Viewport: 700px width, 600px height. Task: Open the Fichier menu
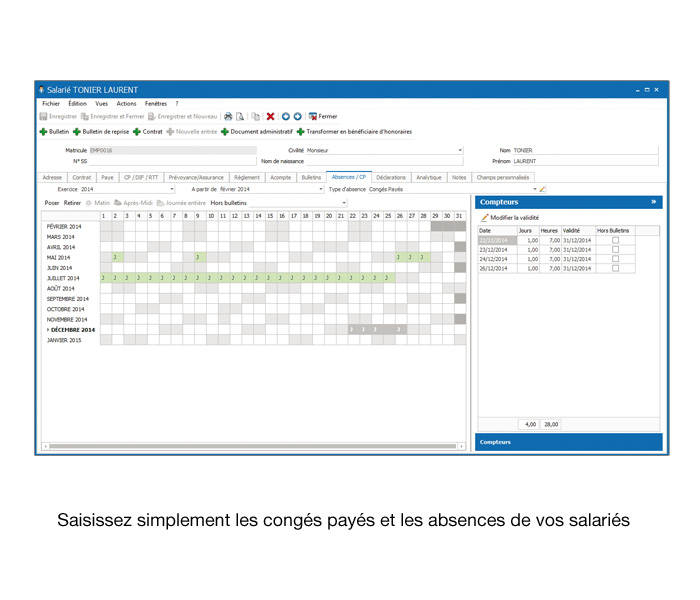[51, 104]
